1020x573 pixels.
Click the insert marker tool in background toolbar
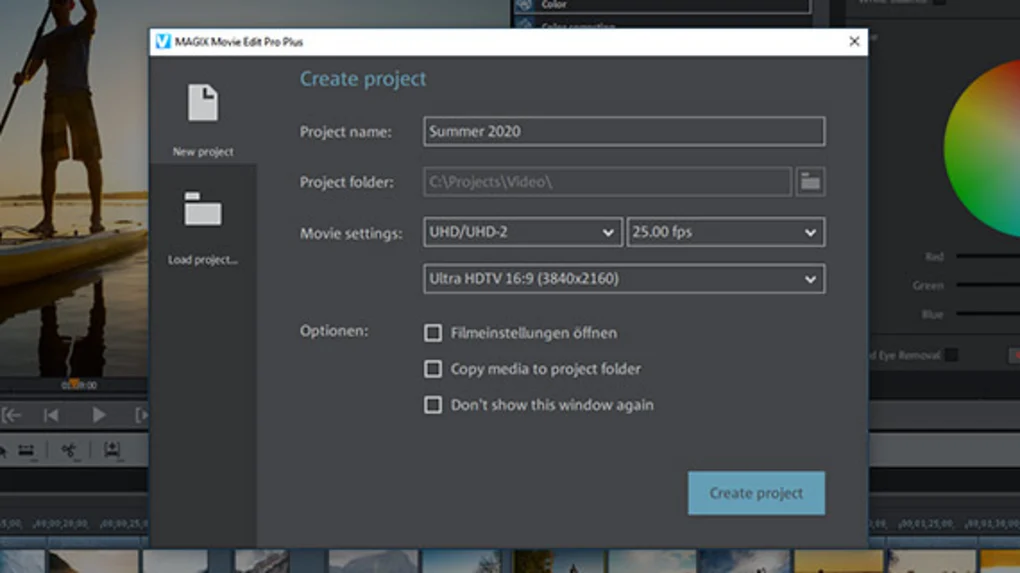(112, 449)
